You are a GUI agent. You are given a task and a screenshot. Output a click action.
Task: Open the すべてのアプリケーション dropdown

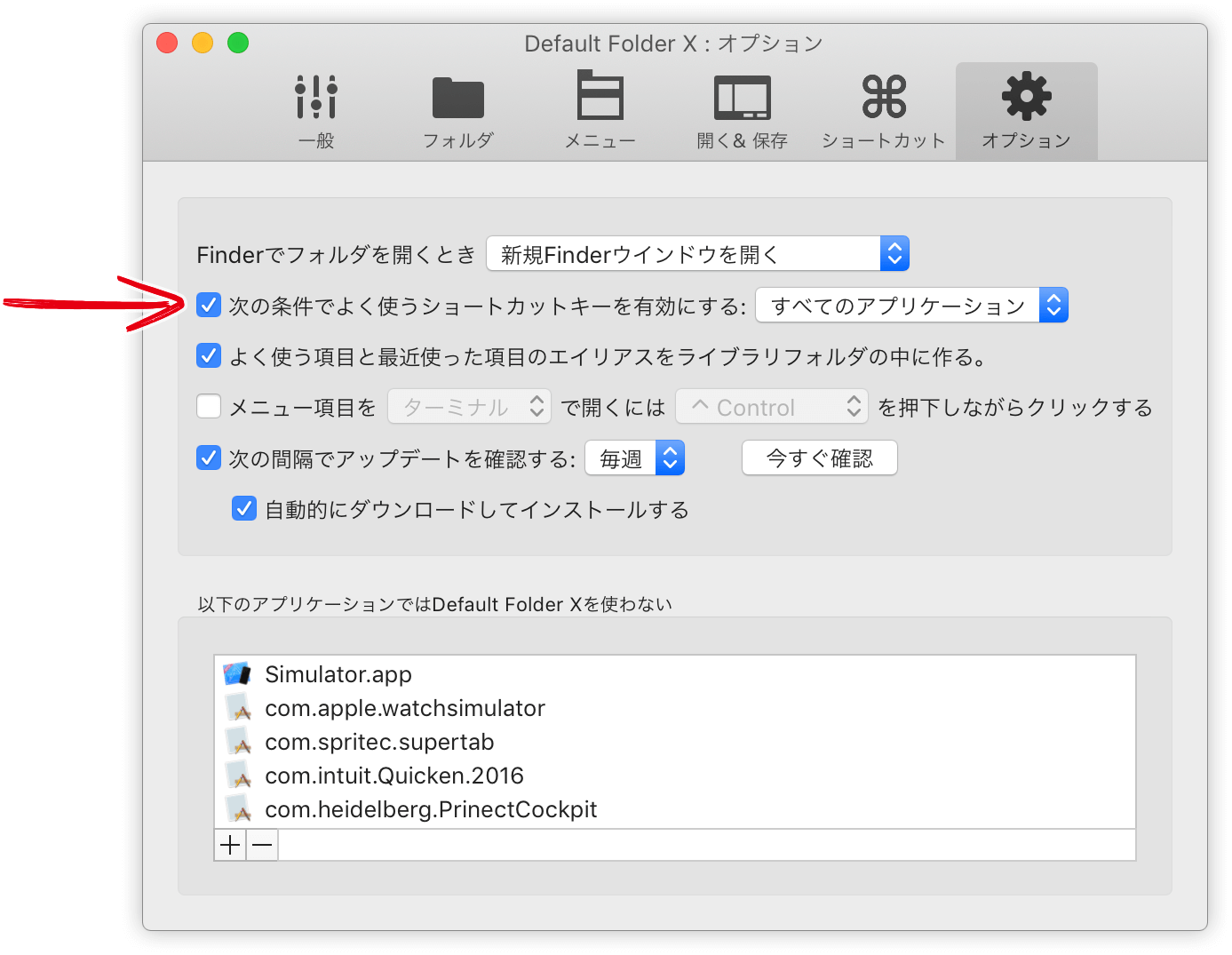[911, 306]
